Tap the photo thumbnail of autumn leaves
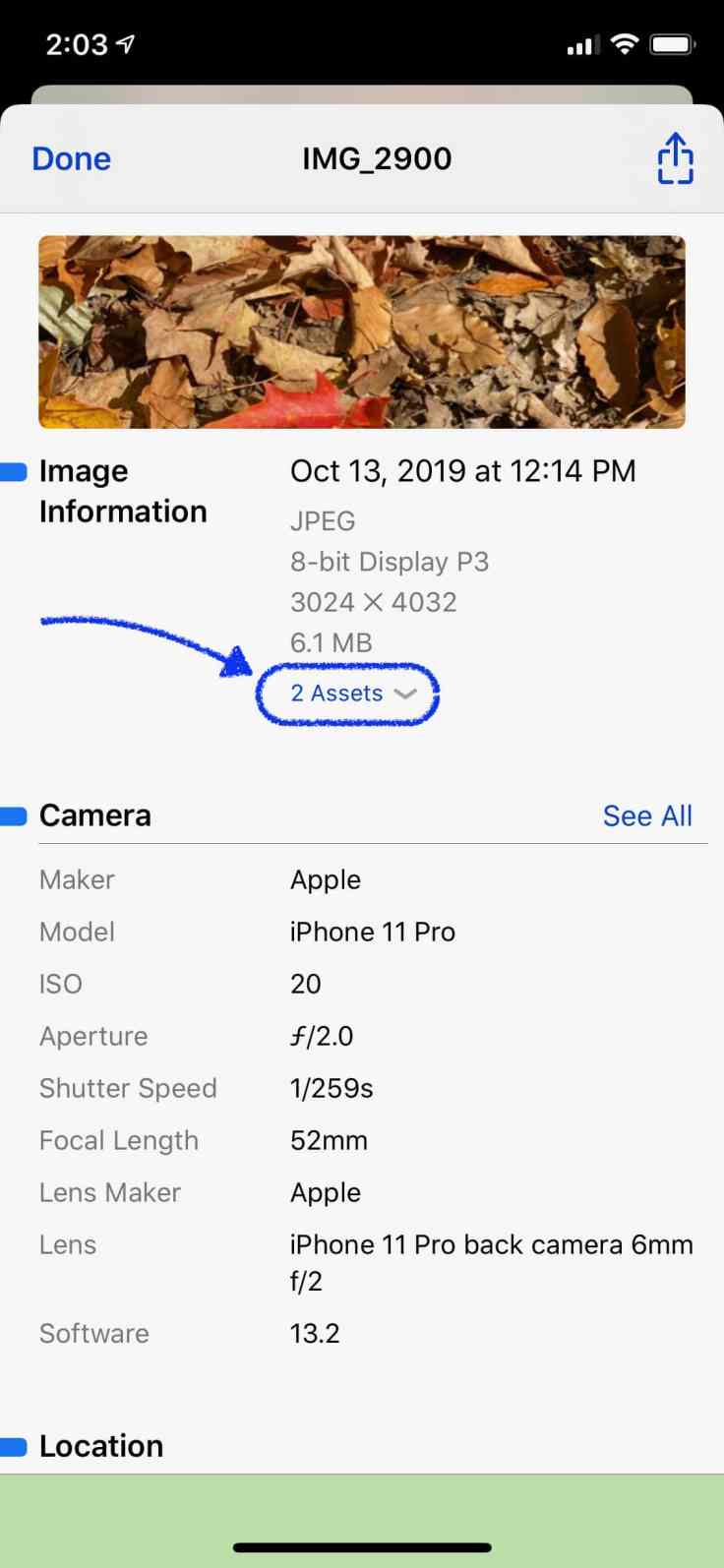This screenshot has height=1568, width=724. (362, 331)
